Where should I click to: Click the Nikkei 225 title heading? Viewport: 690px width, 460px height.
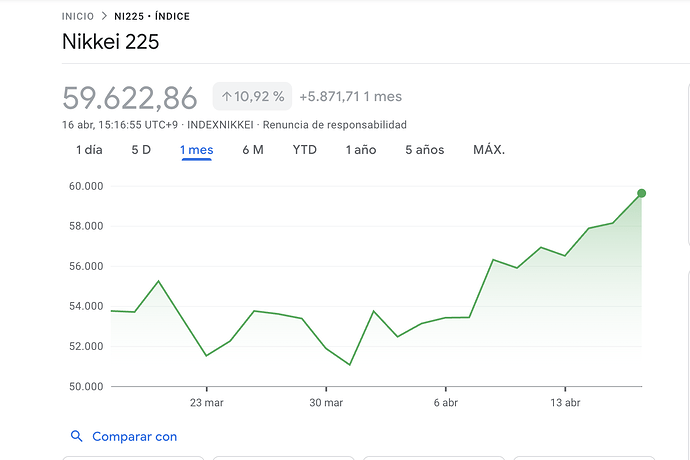click(x=110, y=42)
